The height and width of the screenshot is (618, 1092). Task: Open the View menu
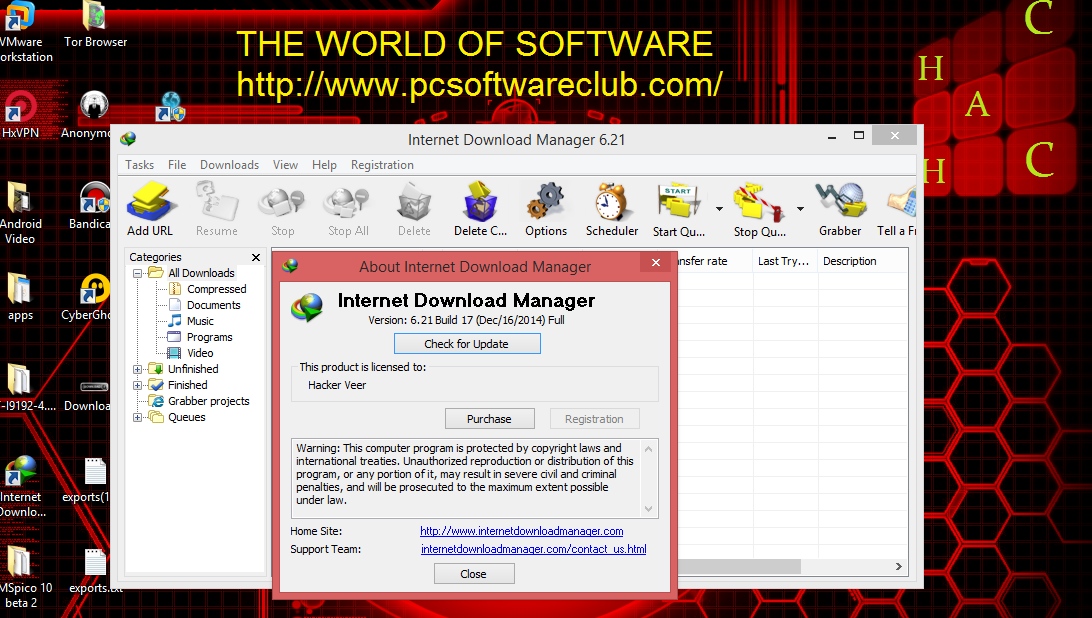(x=285, y=165)
